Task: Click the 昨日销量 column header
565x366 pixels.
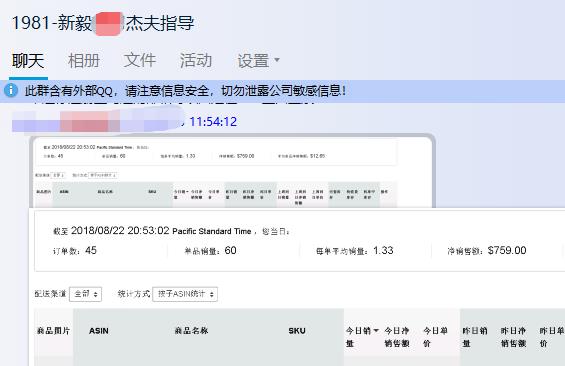Action: (475, 337)
